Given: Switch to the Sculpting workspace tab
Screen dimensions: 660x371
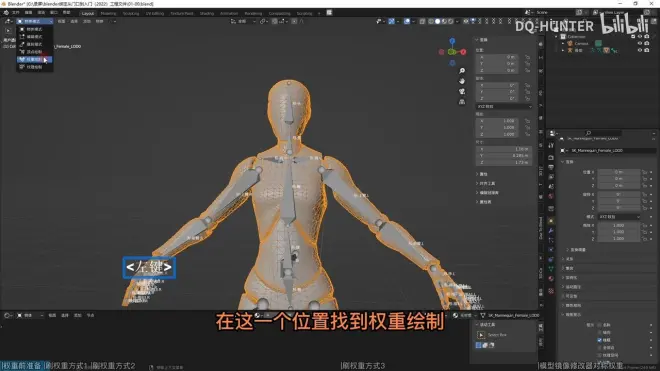Looking at the screenshot, I should click(131, 13).
